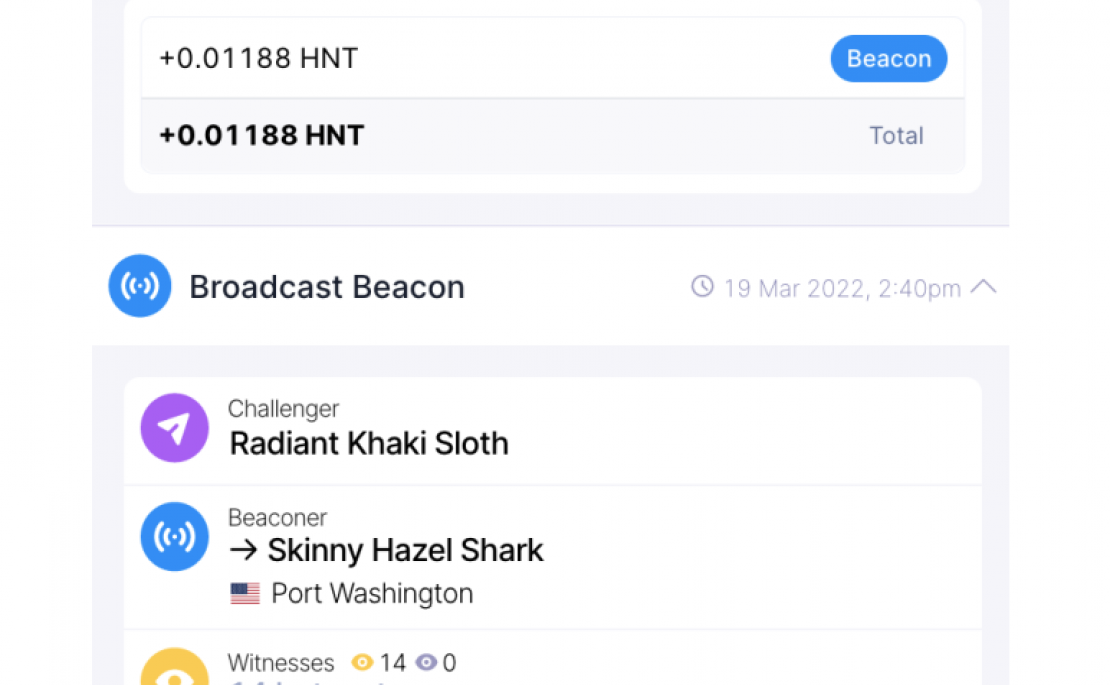This screenshot has width=1110, height=685.
Task: Click the purple Challenger paper-plane icon
Action: click(x=174, y=428)
